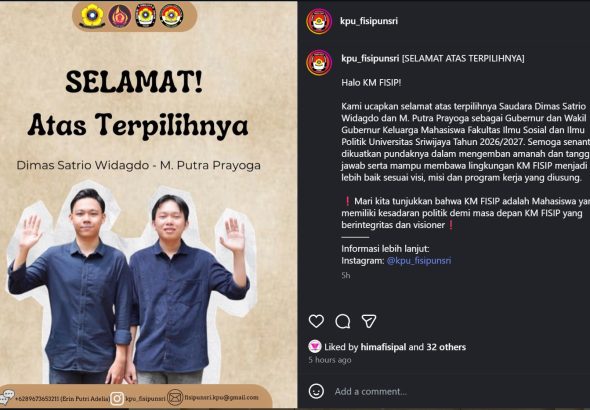This screenshot has height=410, width=590.
Task: Click the 5 hours ago post timestamp
Action: pos(330,360)
